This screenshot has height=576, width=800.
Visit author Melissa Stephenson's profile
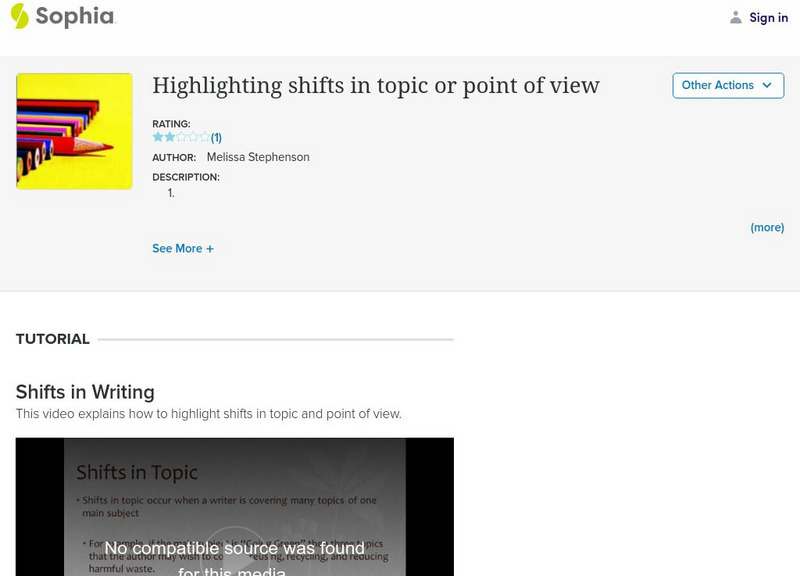[258, 157]
